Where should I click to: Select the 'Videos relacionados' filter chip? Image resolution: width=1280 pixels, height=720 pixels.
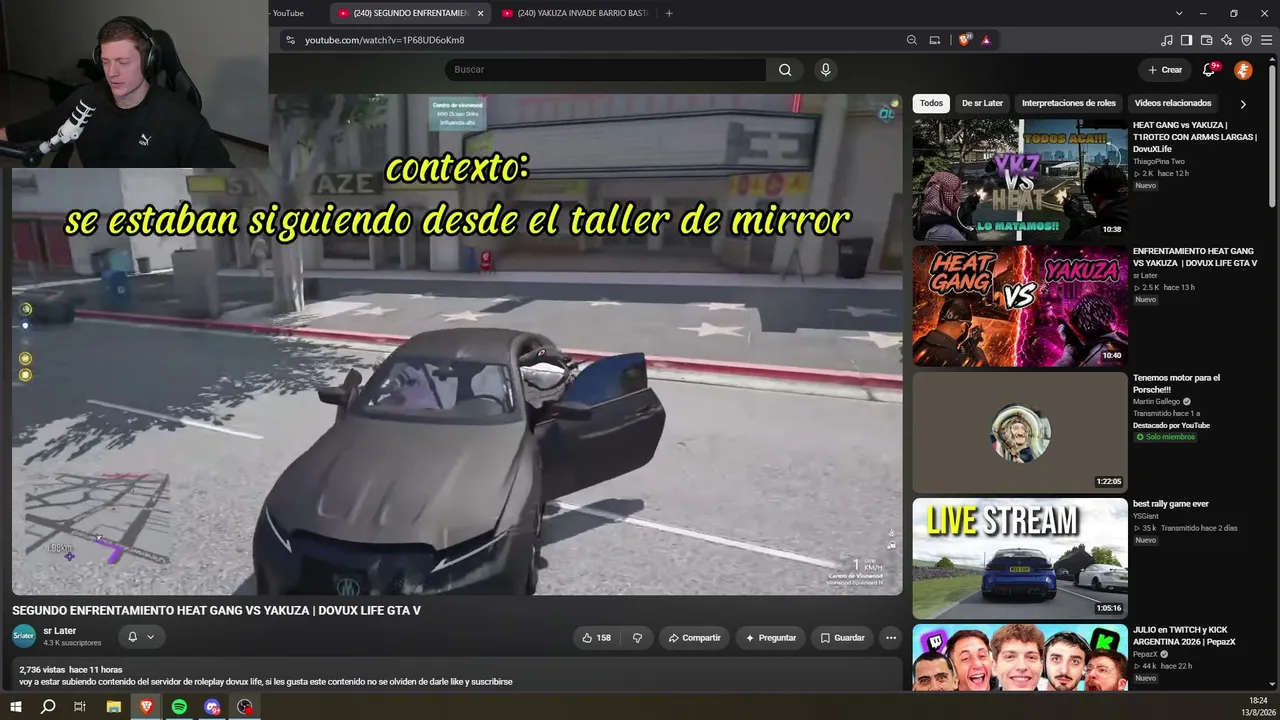click(x=1173, y=103)
